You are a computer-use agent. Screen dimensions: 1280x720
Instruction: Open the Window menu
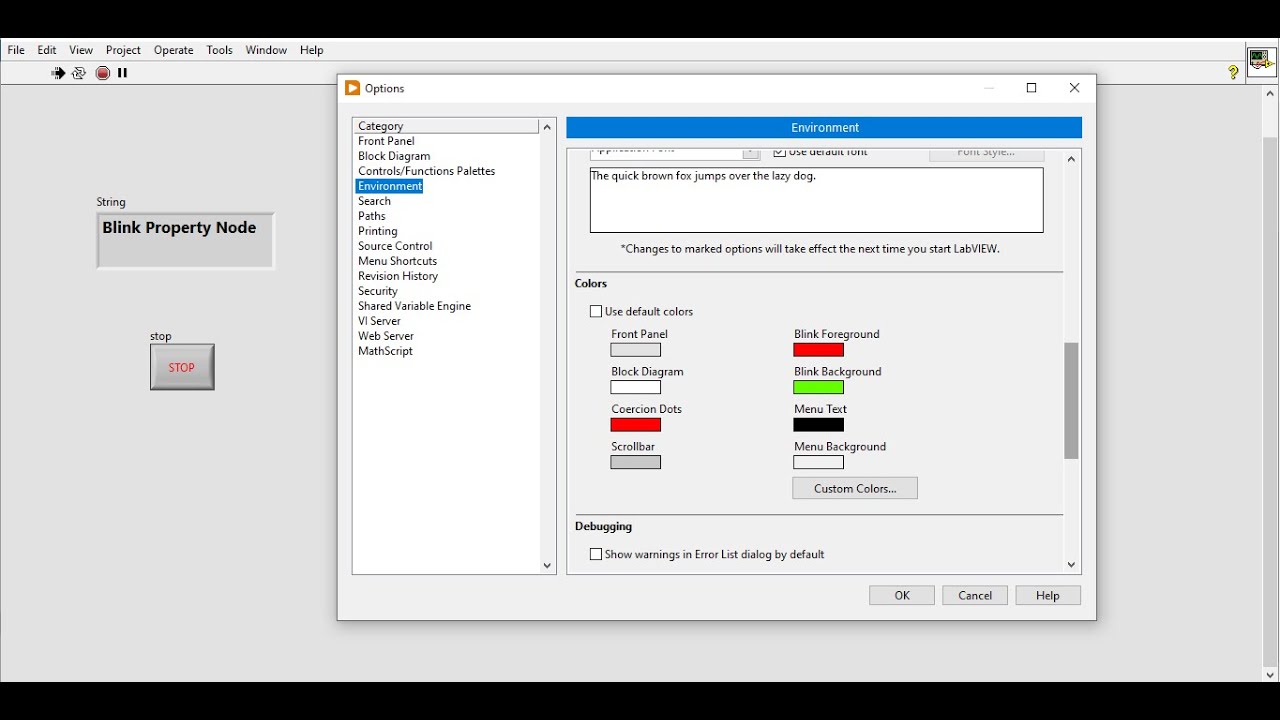click(x=266, y=50)
